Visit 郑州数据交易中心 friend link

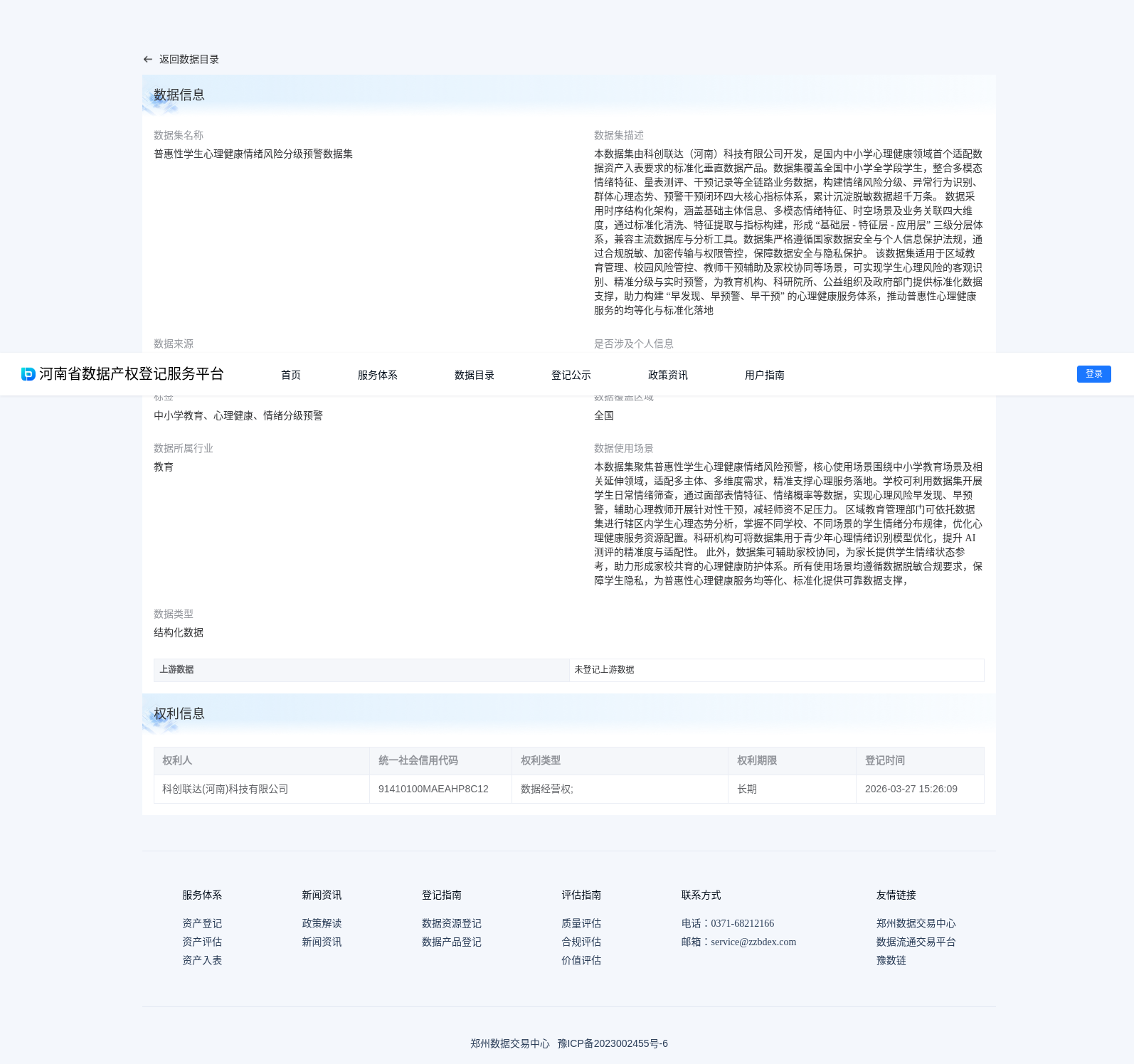tap(916, 923)
